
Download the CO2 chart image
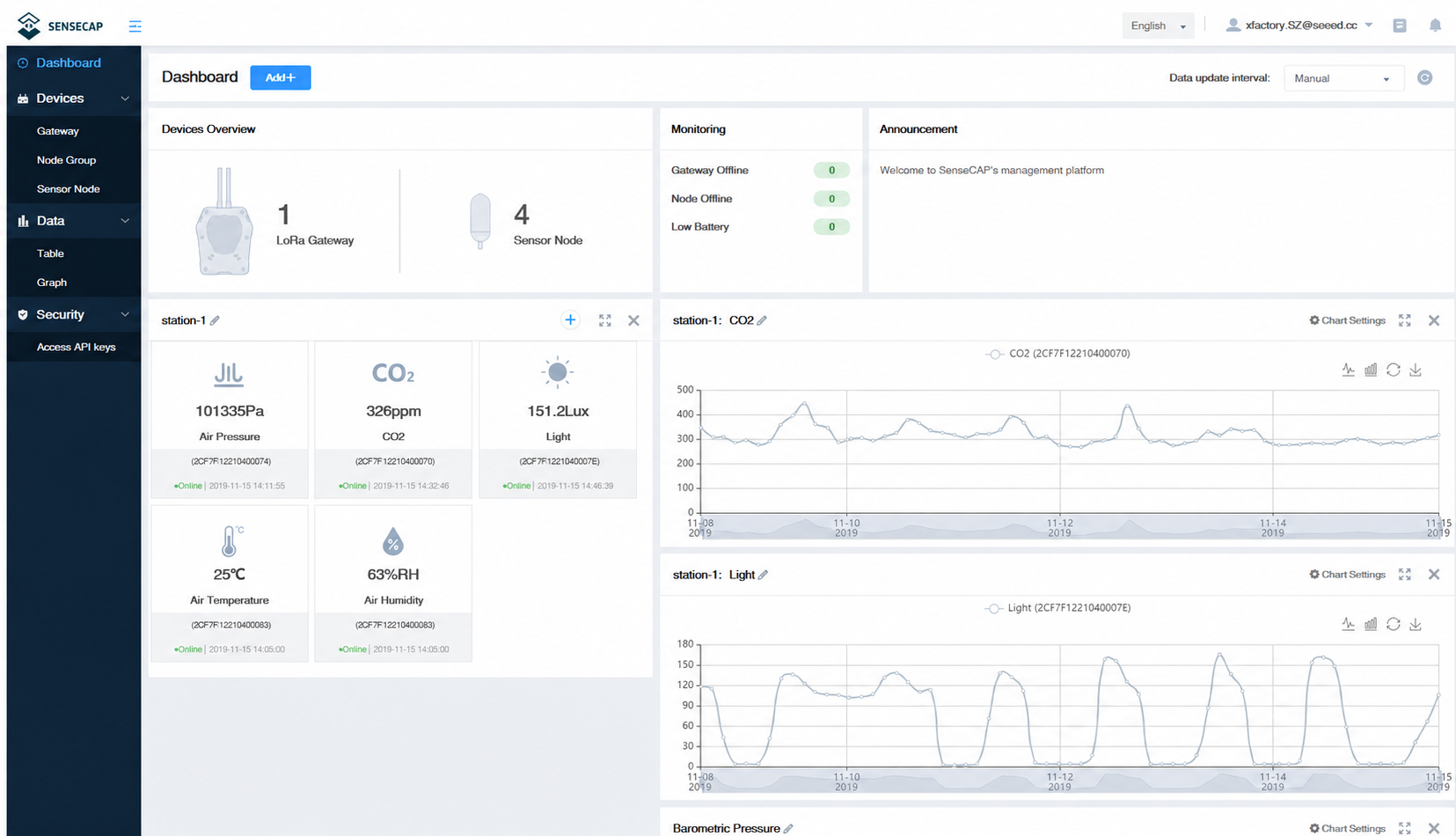pyautogui.click(x=1416, y=370)
